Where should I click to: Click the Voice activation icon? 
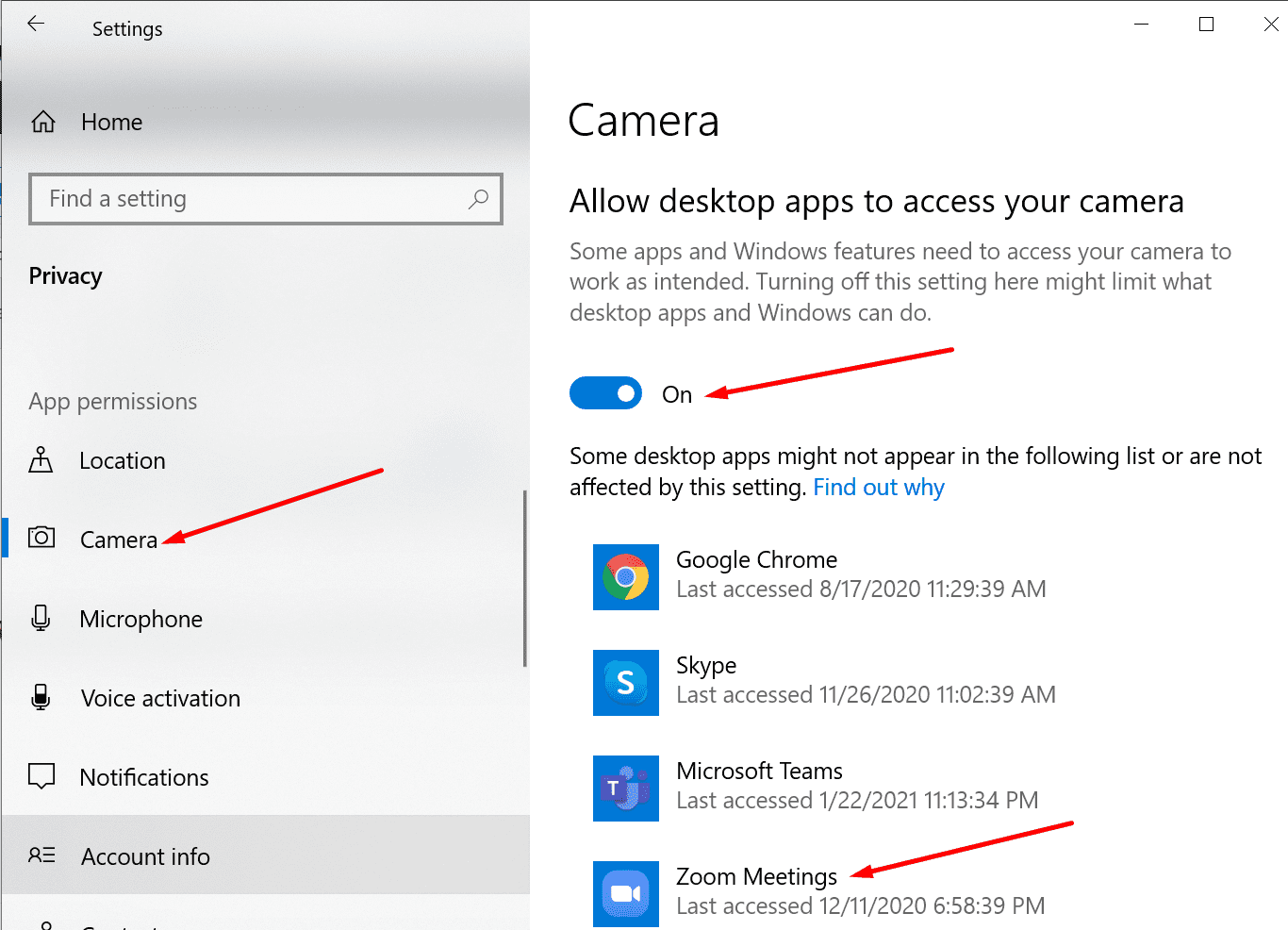[x=41, y=697]
